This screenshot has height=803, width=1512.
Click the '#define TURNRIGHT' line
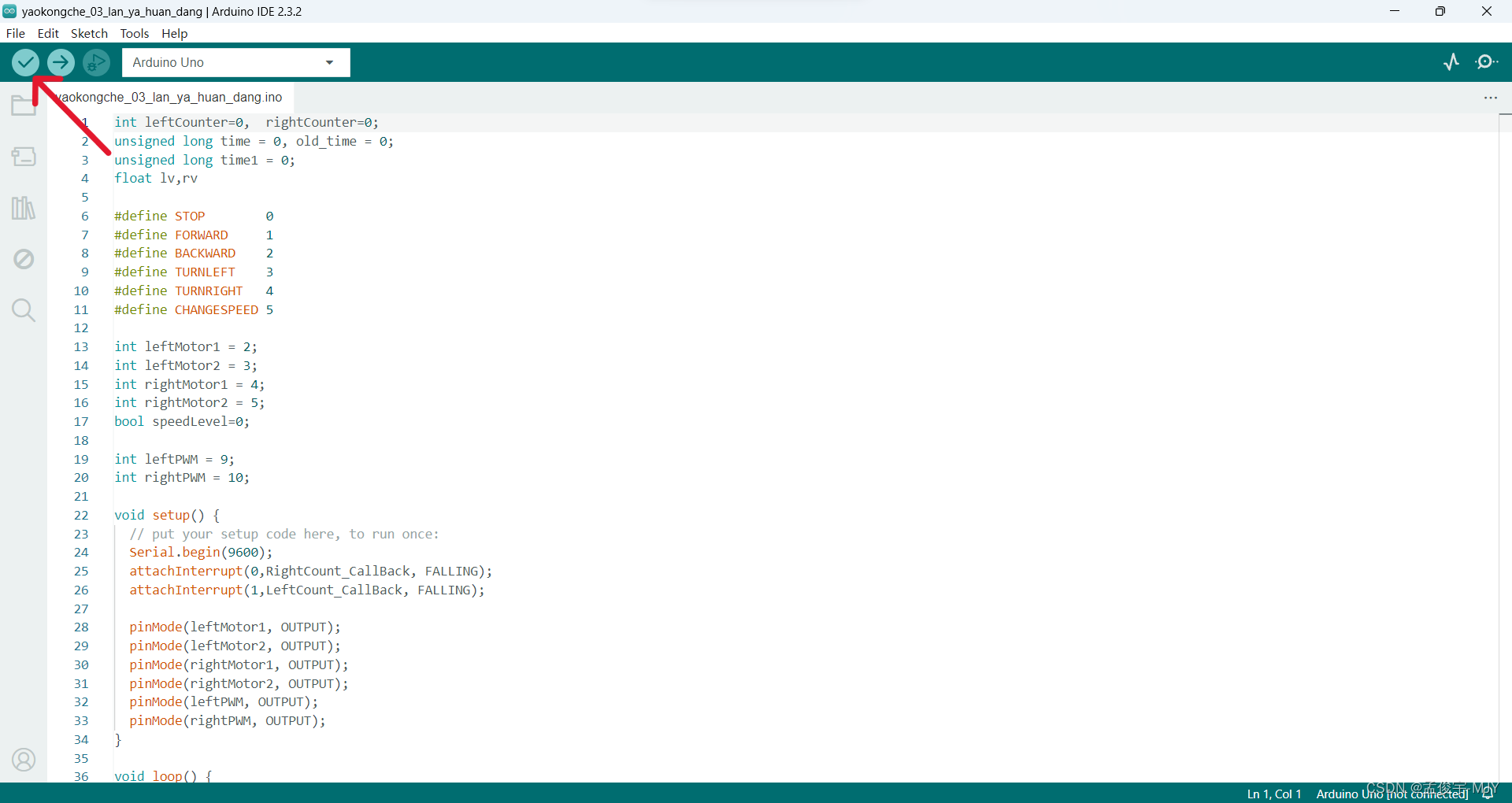pos(194,291)
